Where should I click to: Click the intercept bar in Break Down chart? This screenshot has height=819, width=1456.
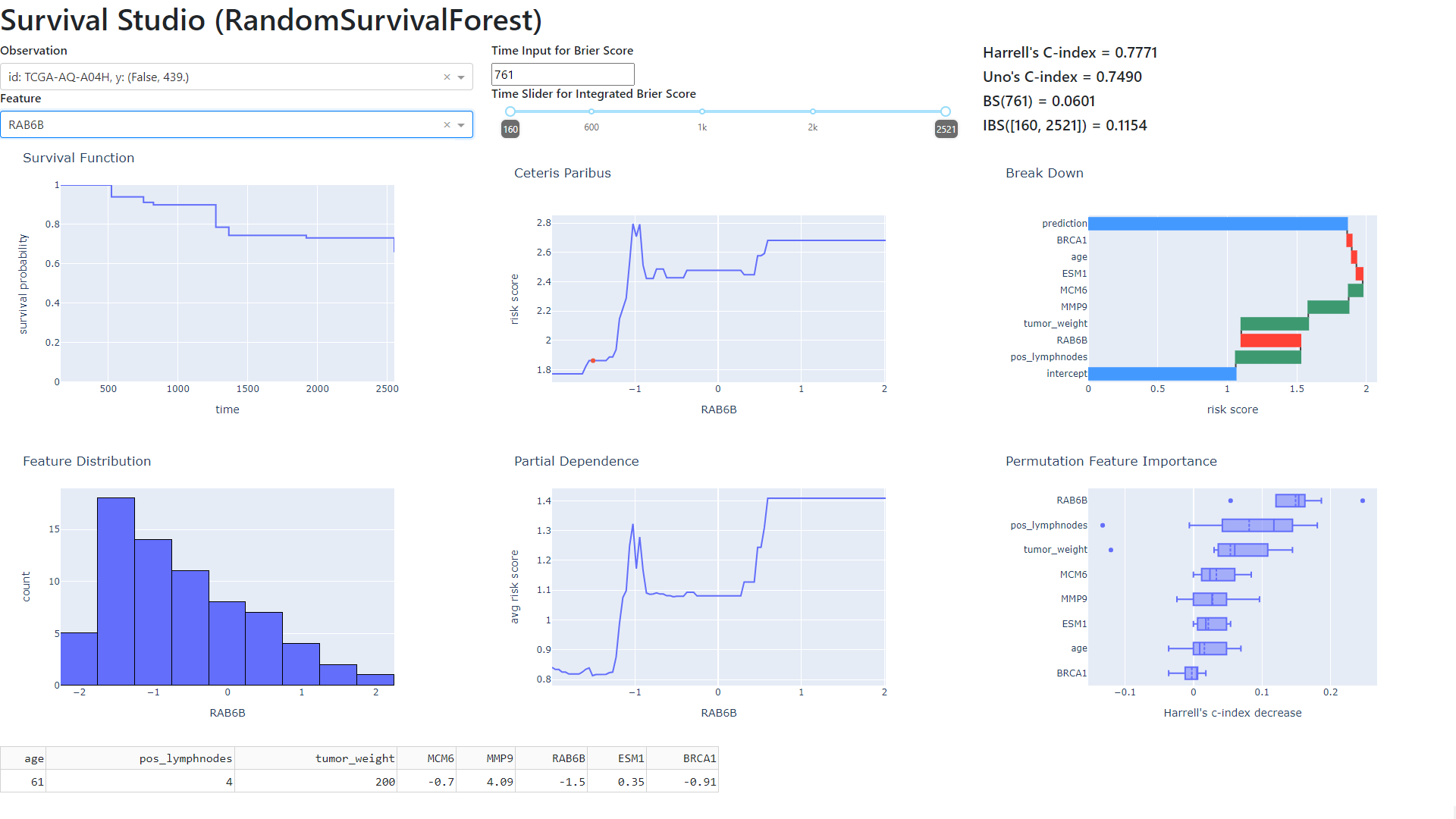coord(1162,374)
